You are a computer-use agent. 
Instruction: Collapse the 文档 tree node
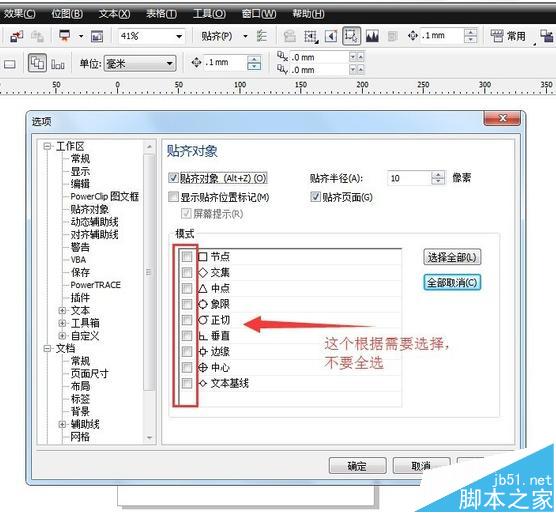pos(47,348)
